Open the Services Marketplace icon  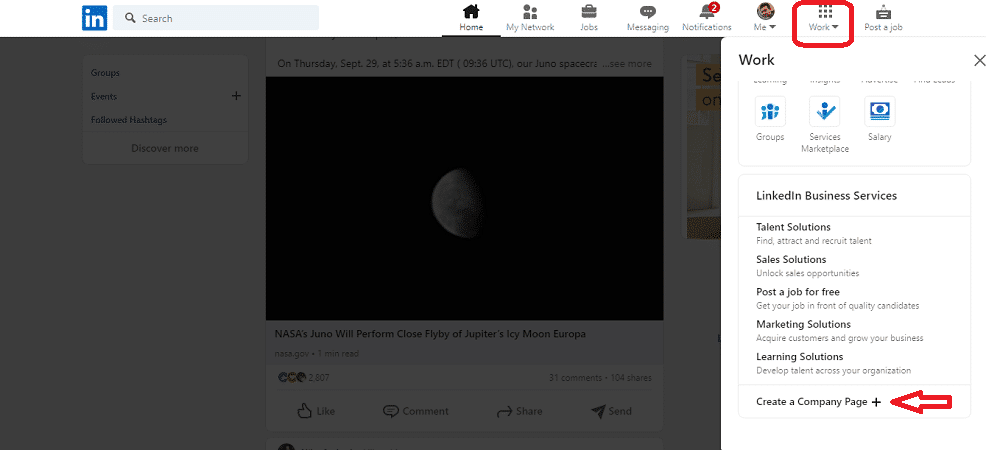pyautogui.click(x=825, y=112)
